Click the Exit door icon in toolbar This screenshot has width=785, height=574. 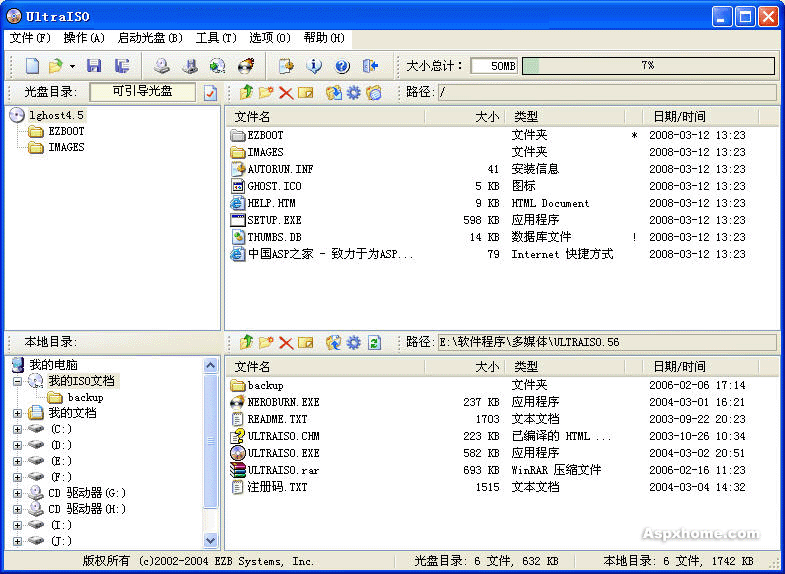(x=370, y=66)
